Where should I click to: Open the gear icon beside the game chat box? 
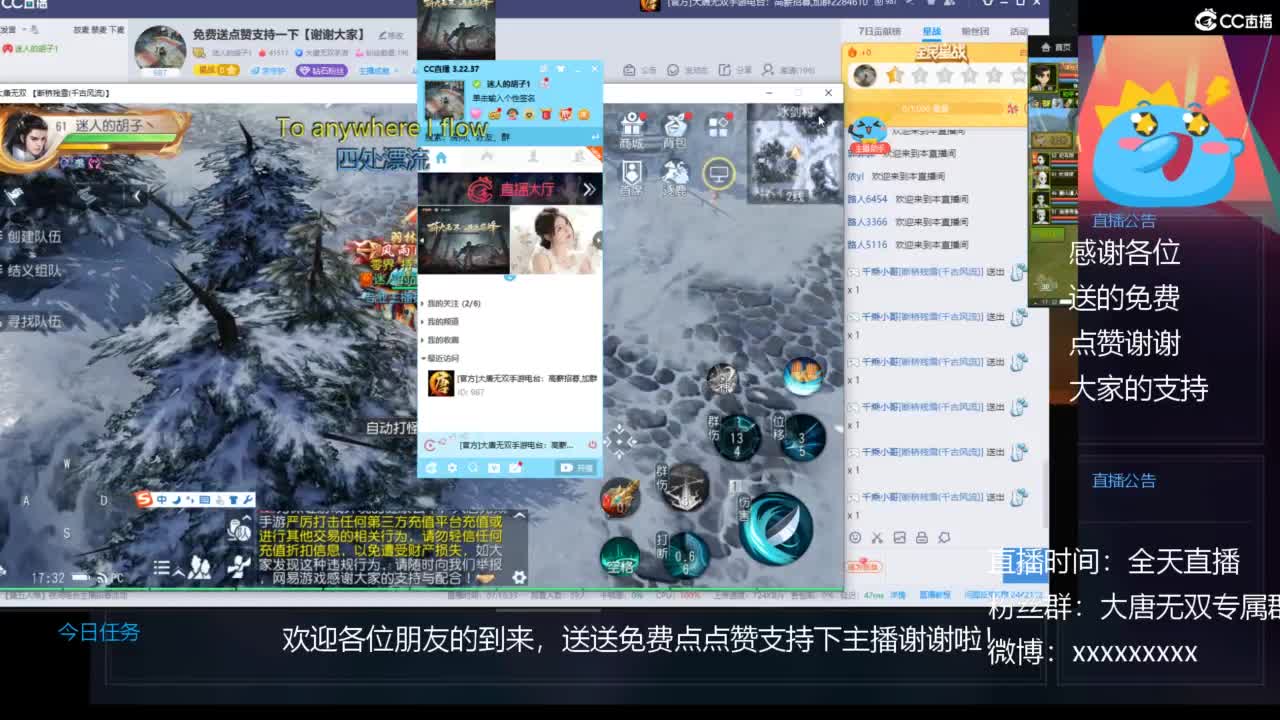tap(518, 577)
